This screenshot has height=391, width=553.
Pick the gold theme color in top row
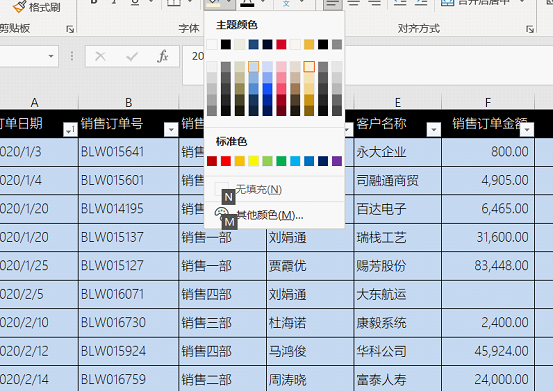[x=309, y=44]
